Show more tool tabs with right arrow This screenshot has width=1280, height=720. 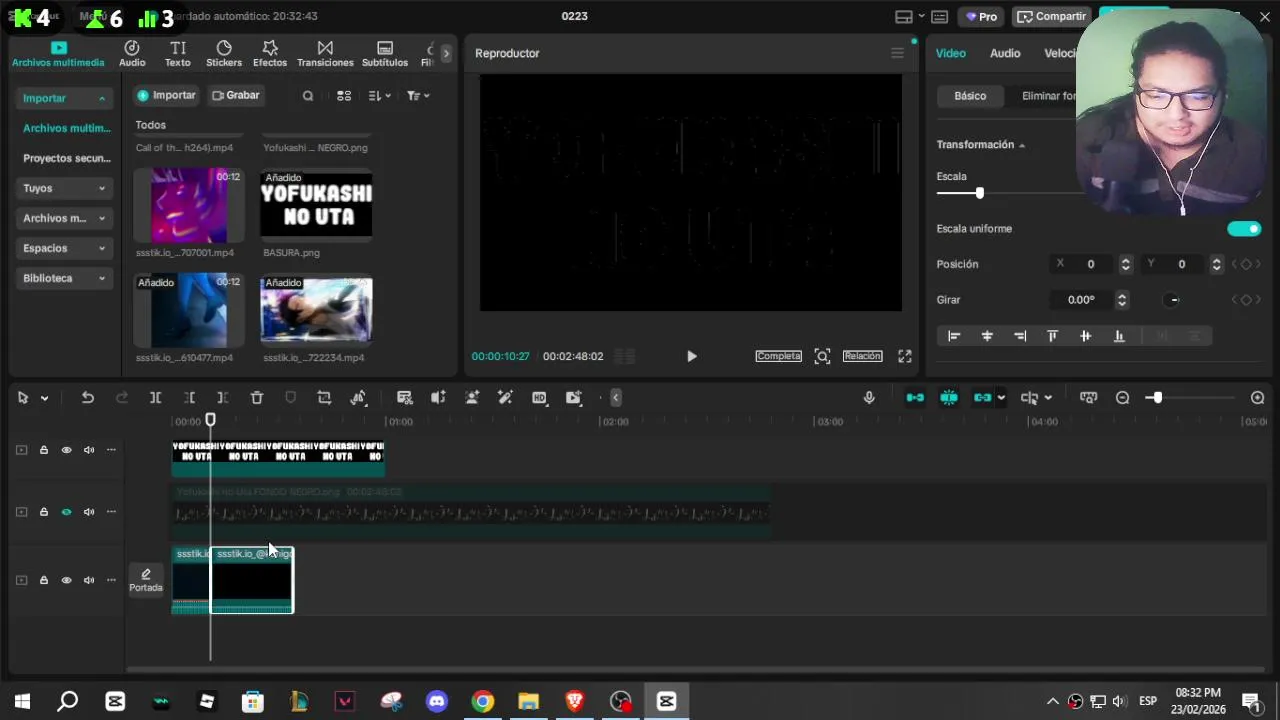click(x=446, y=54)
